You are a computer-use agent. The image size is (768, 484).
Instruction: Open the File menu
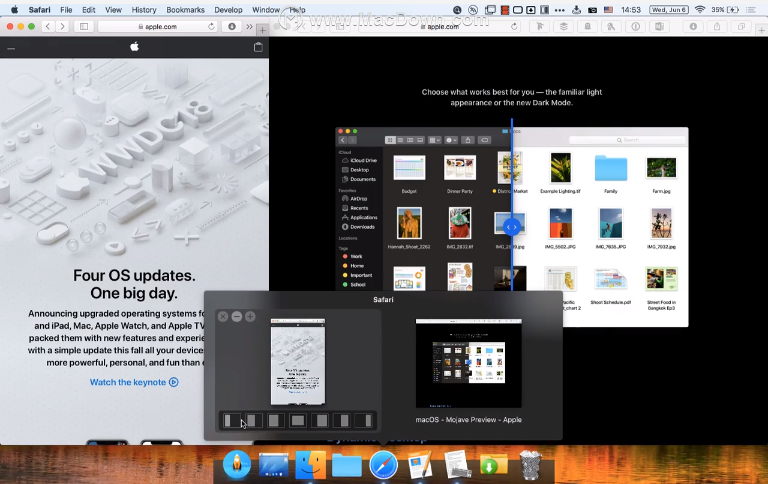pyautogui.click(x=66, y=10)
